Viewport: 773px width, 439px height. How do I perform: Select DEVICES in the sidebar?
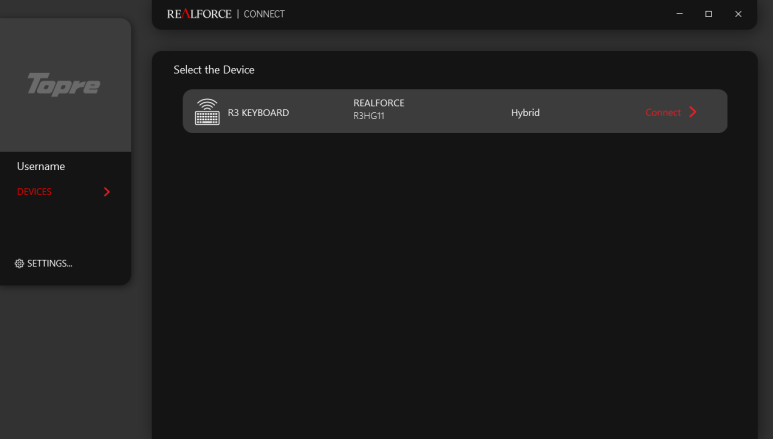(x=34, y=192)
